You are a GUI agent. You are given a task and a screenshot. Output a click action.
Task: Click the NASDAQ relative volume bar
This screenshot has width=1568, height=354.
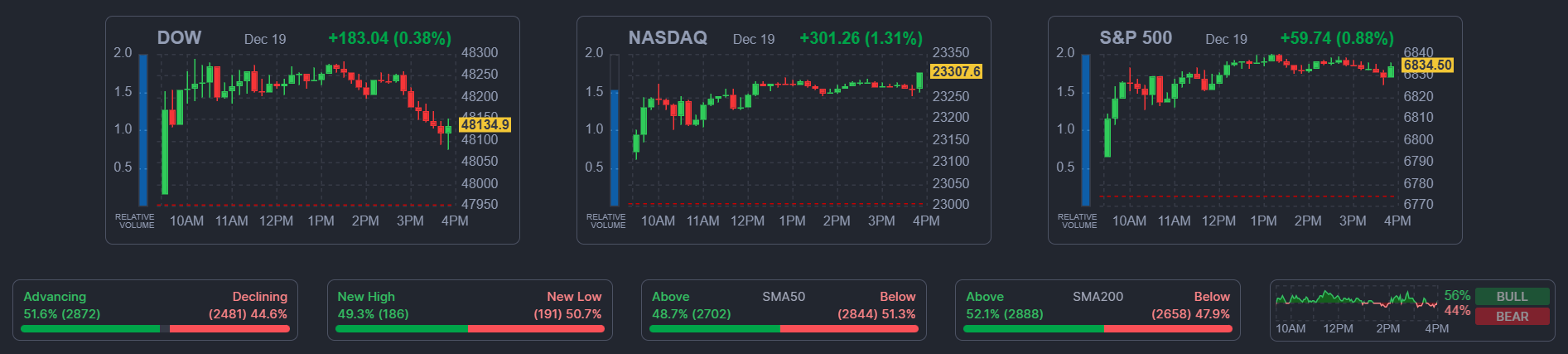pyautogui.click(x=615, y=146)
